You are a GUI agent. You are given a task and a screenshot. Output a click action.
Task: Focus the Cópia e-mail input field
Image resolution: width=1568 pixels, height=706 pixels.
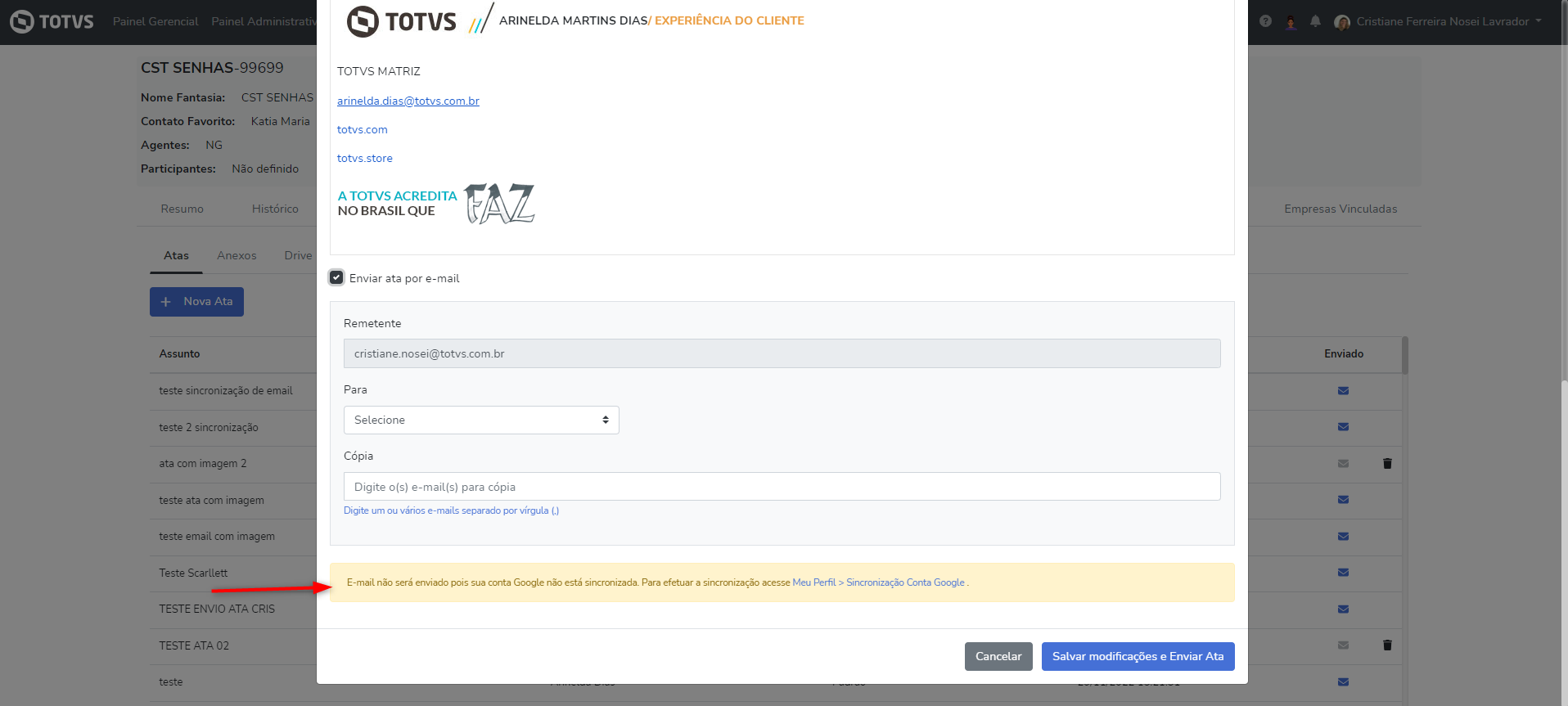782,486
